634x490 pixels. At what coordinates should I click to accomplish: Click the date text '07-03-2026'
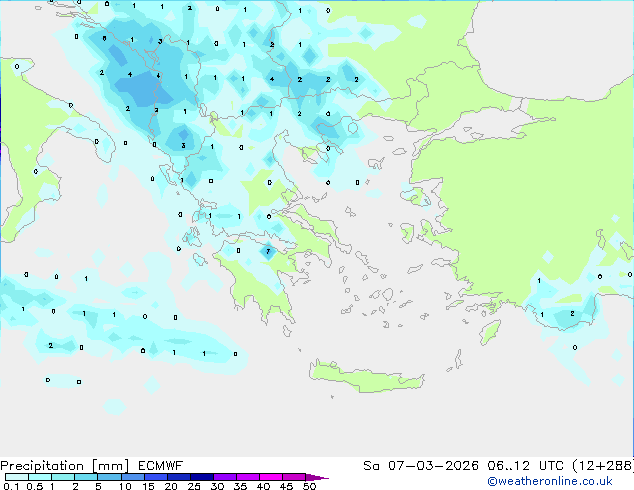coord(433,466)
